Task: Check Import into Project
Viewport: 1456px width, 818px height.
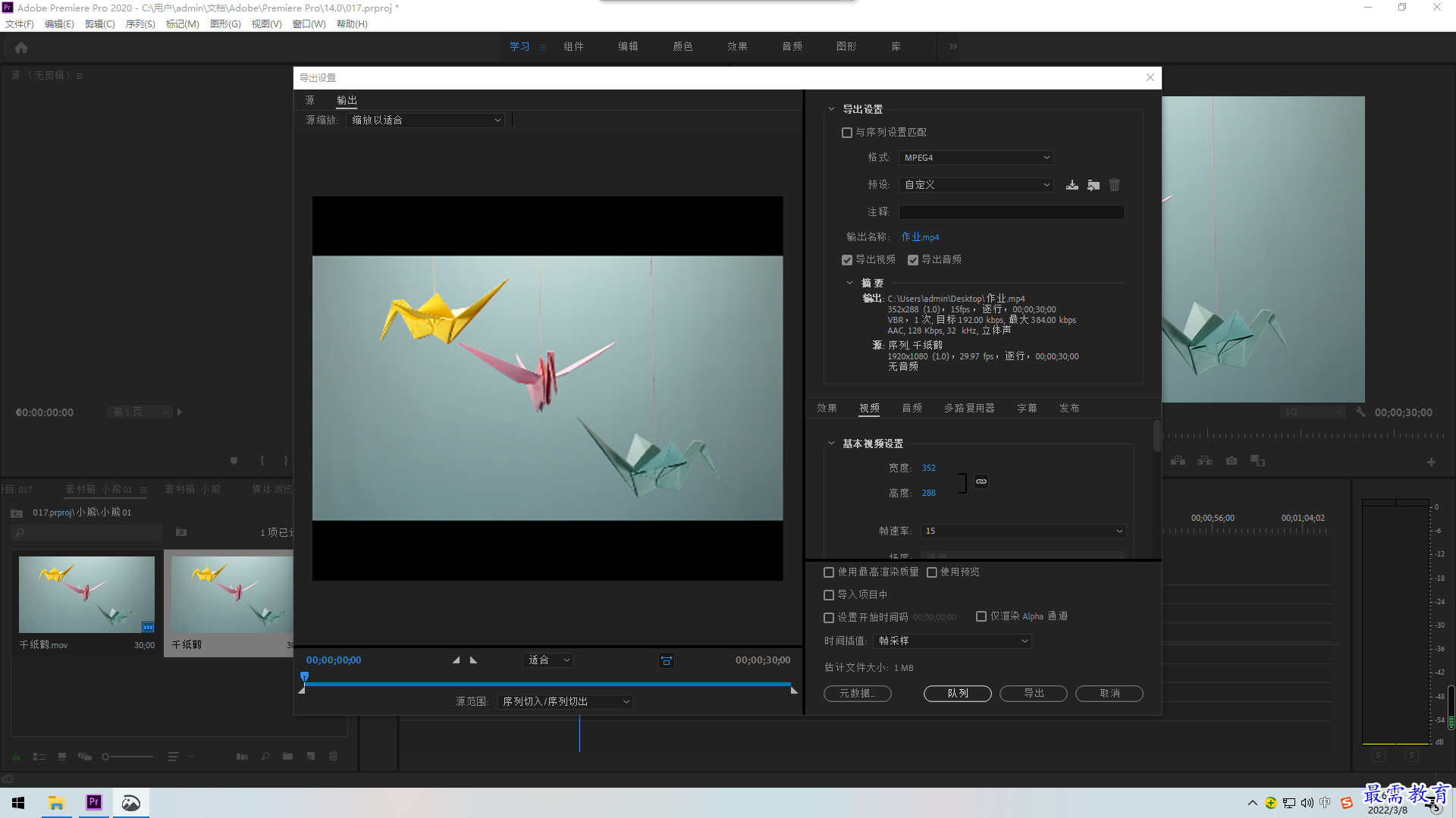Action: pos(829,595)
